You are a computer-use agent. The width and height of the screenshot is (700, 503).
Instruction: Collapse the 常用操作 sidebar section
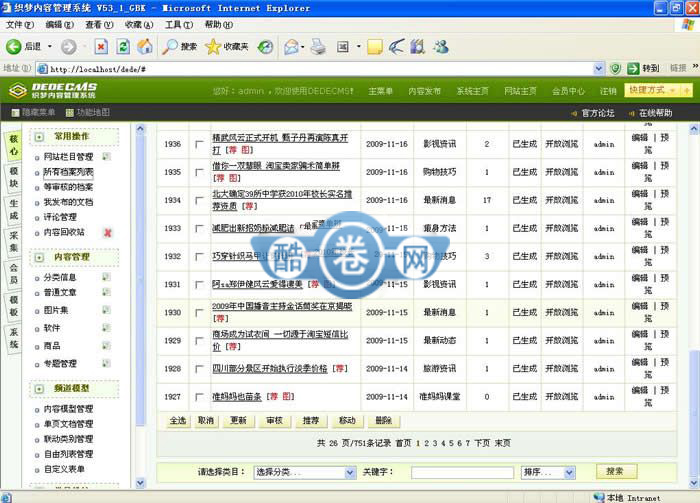point(39,137)
